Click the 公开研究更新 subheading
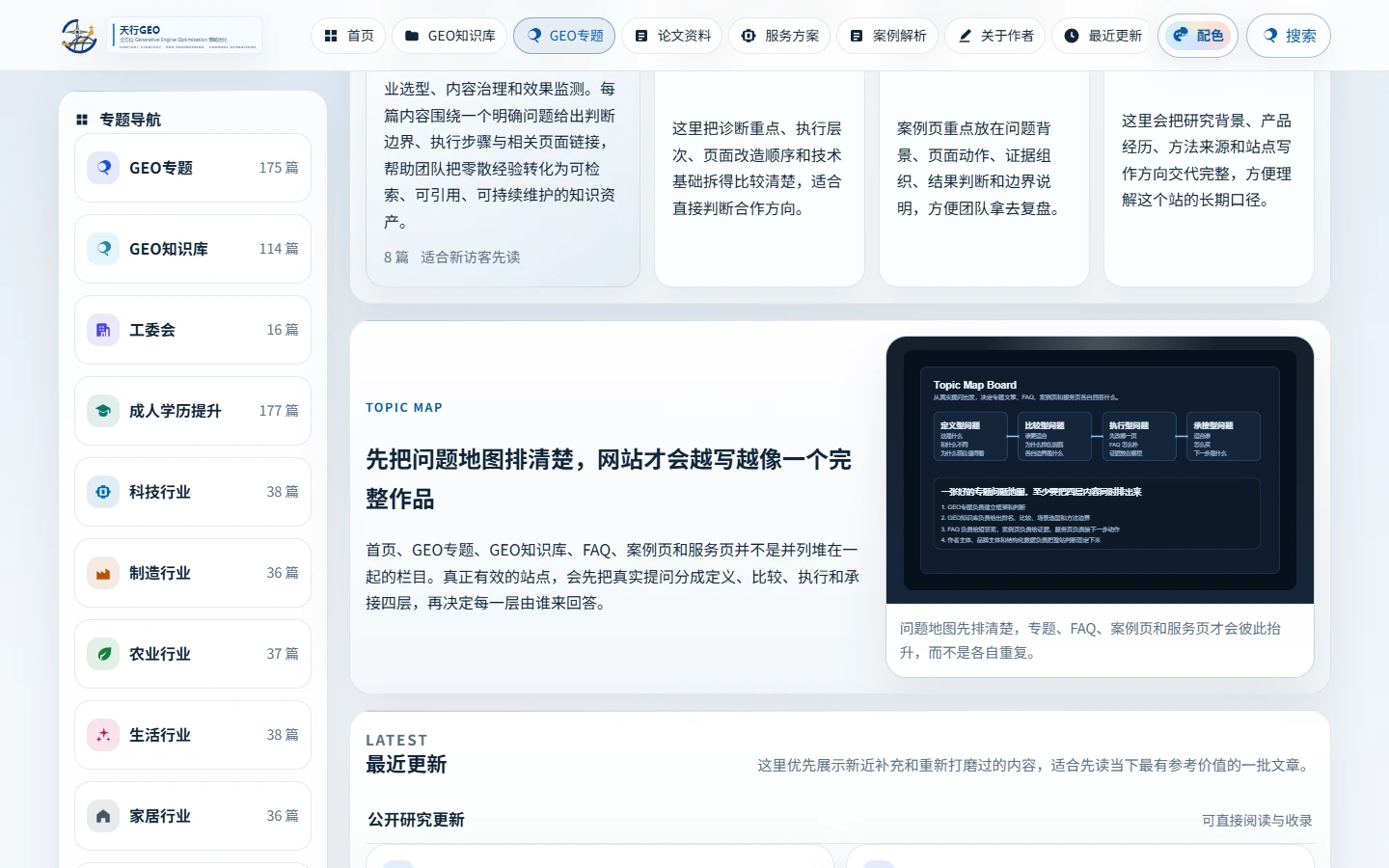The width and height of the screenshot is (1389, 868). click(x=416, y=820)
